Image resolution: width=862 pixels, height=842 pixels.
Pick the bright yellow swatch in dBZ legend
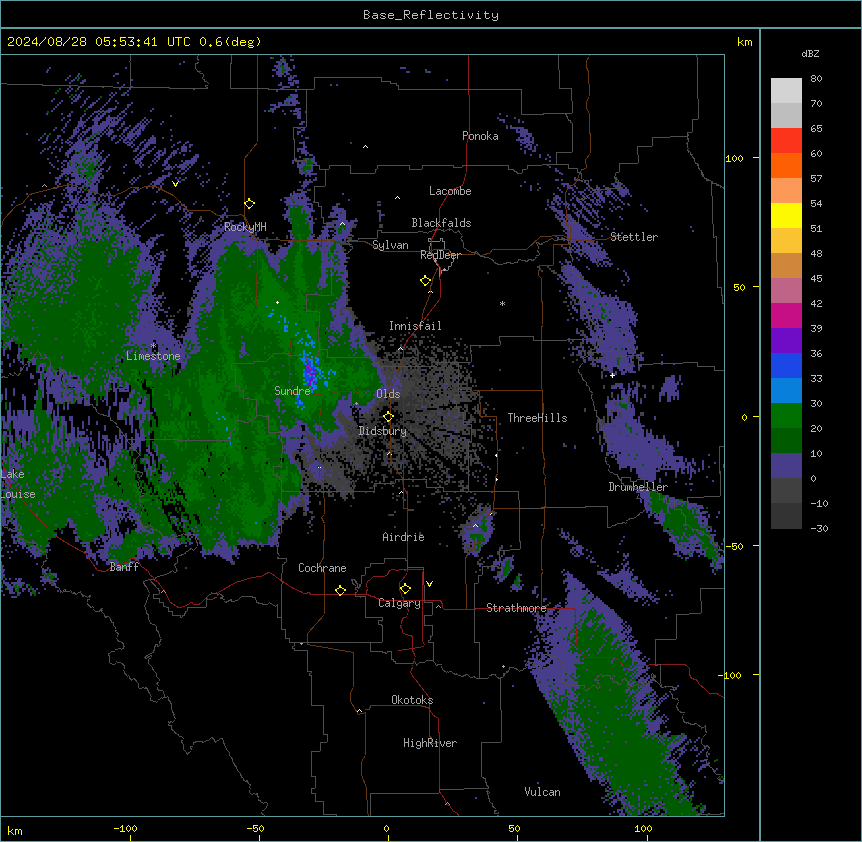786,215
